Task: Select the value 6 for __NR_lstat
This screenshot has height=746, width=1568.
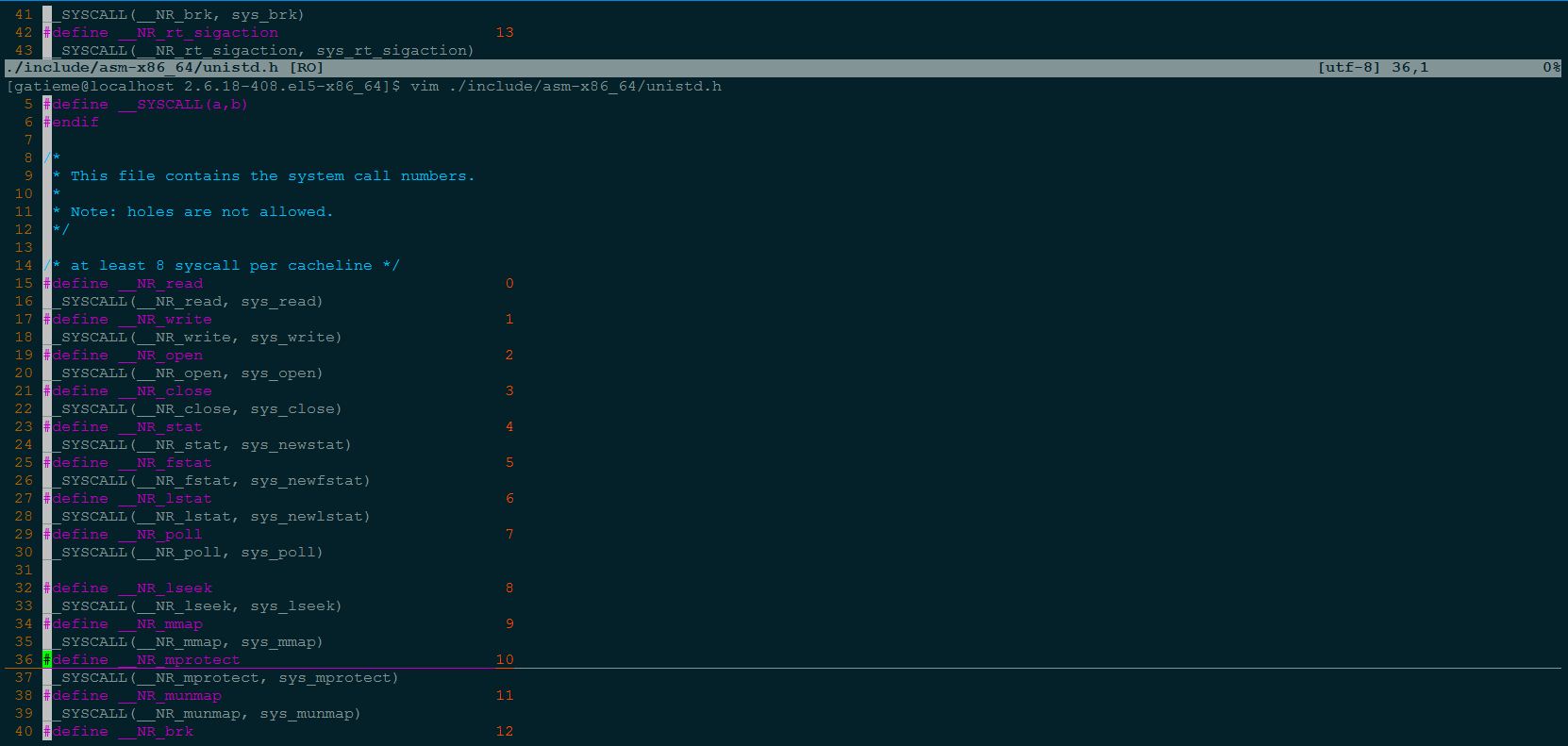Action: coord(509,498)
